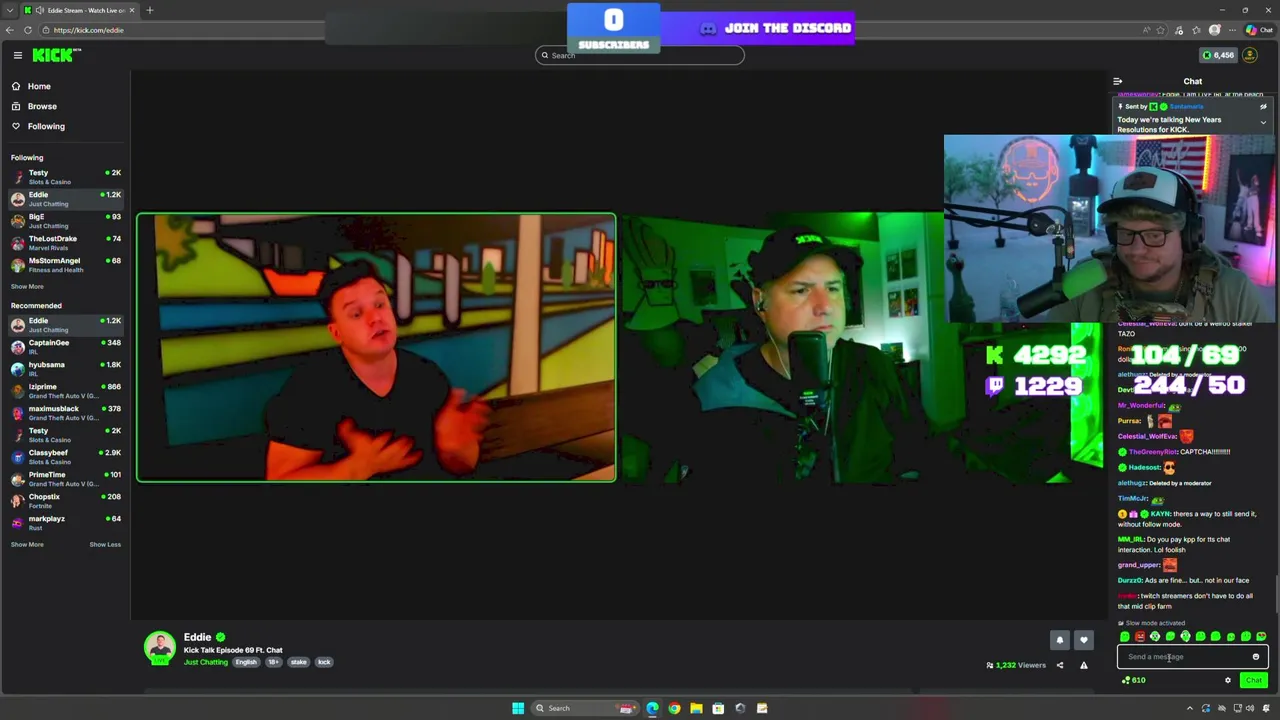Focus the Send a message field
This screenshot has width=1280, height=720.
click(x=1193, y=657)
